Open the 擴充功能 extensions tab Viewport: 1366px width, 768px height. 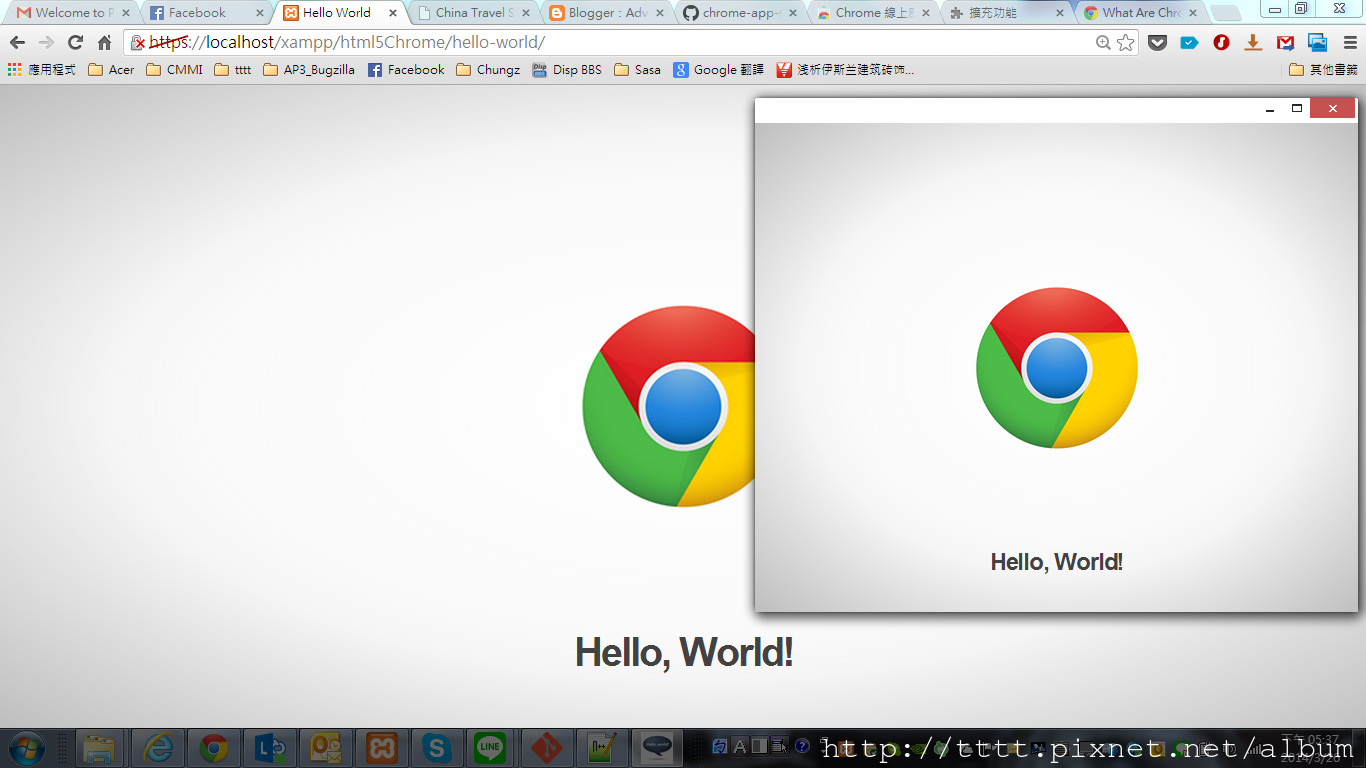pyautogui.click(x=1008, y=13)
